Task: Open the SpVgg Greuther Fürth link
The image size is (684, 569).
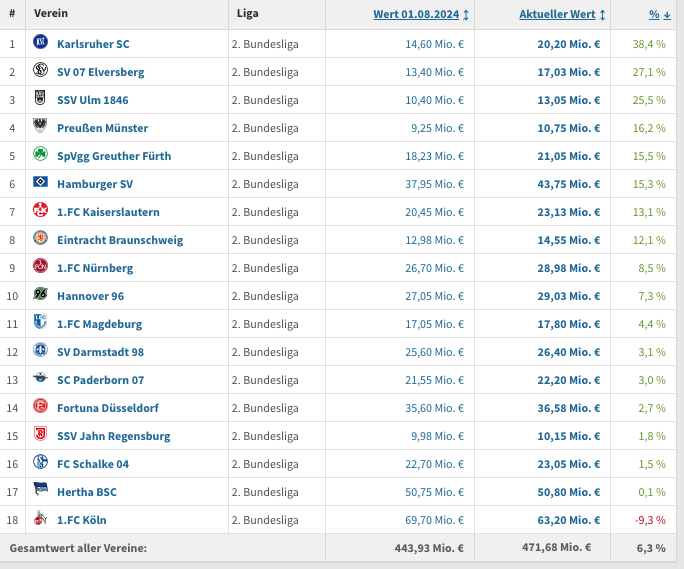Action: pyautogui.click(x=114, y=156)
